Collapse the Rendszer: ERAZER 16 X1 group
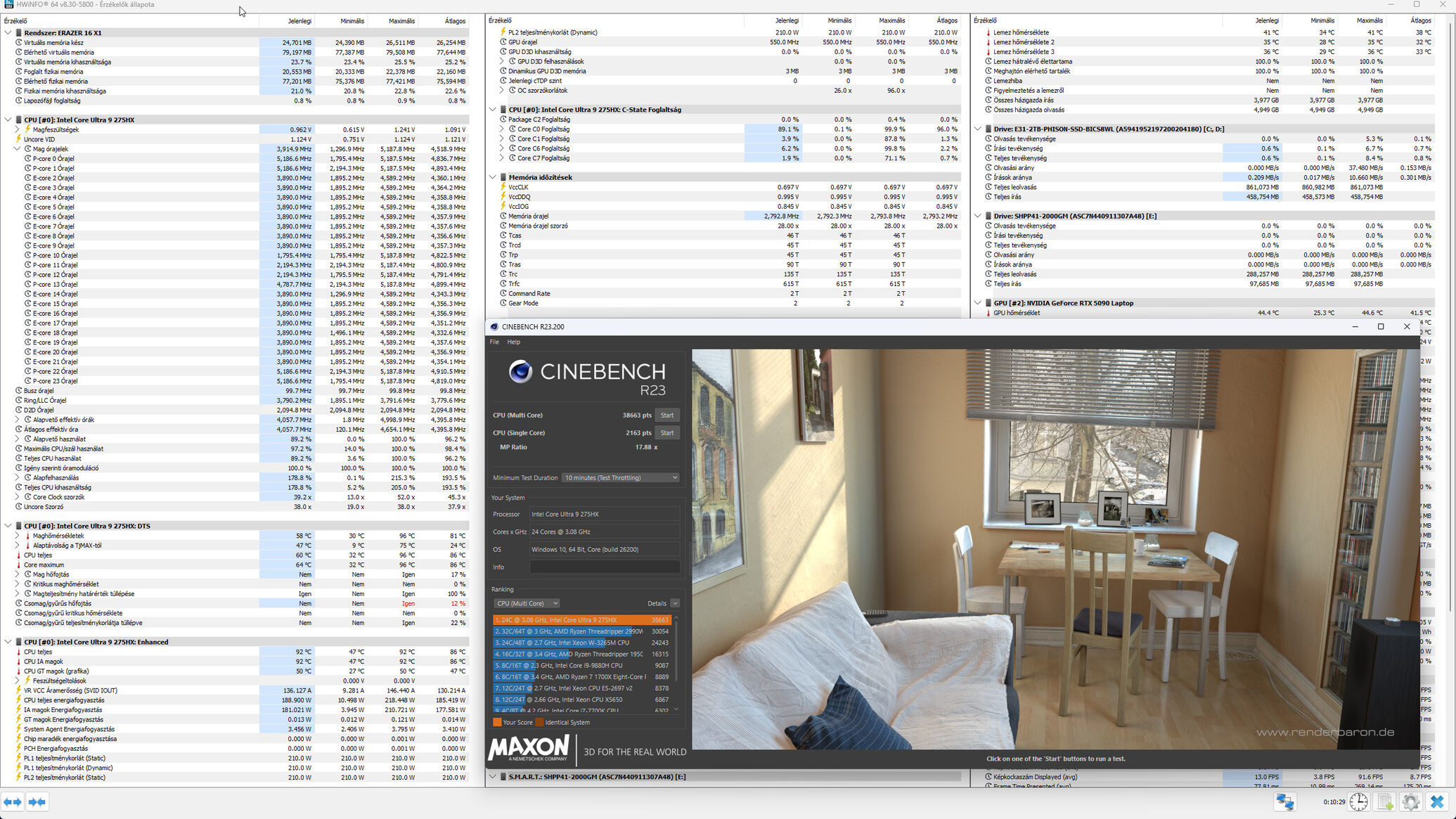Image resolution: width=1456 pixels, height=819 pixels. coord(8,33)
